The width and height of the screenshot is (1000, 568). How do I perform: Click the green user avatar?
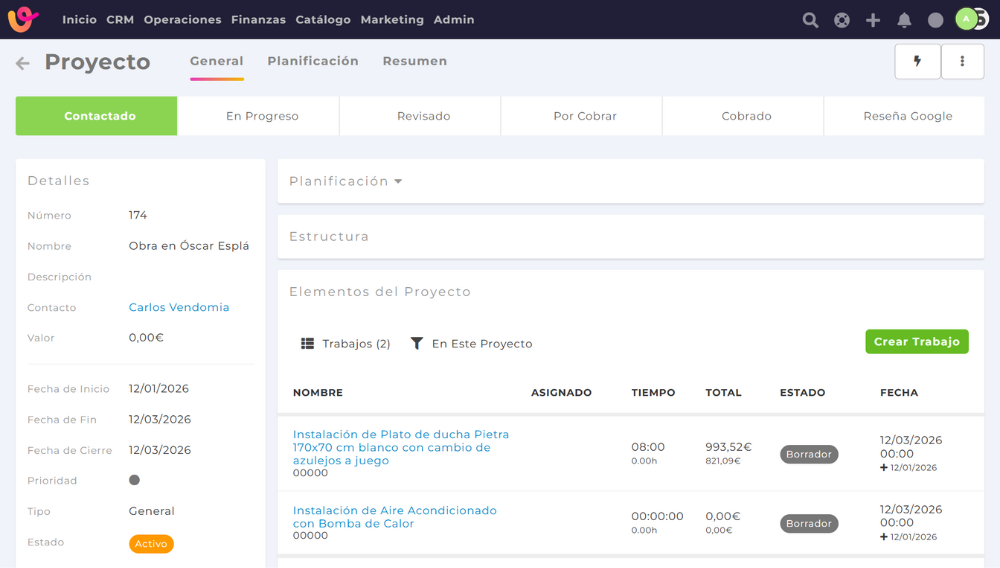tap(966, 19)
